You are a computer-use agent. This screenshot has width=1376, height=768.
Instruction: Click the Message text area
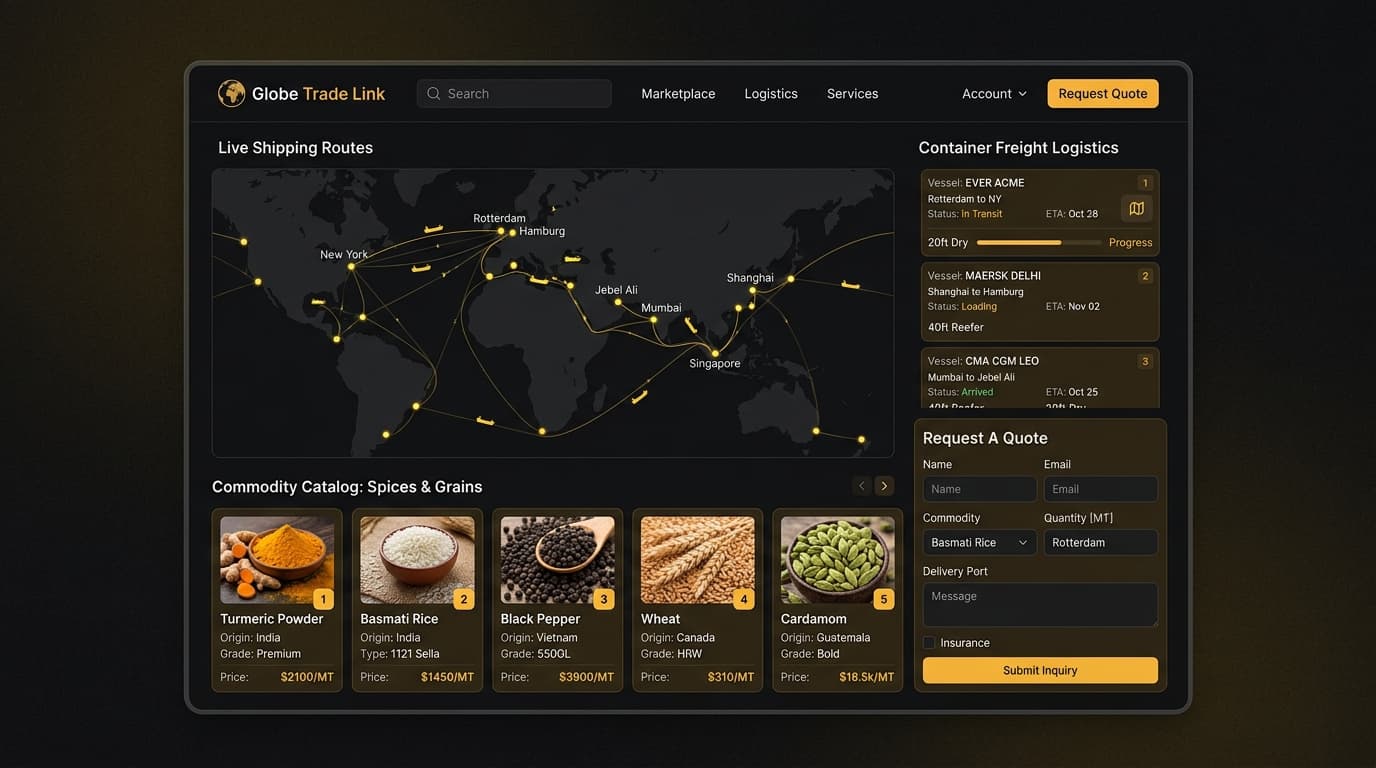coord(1040,605)
